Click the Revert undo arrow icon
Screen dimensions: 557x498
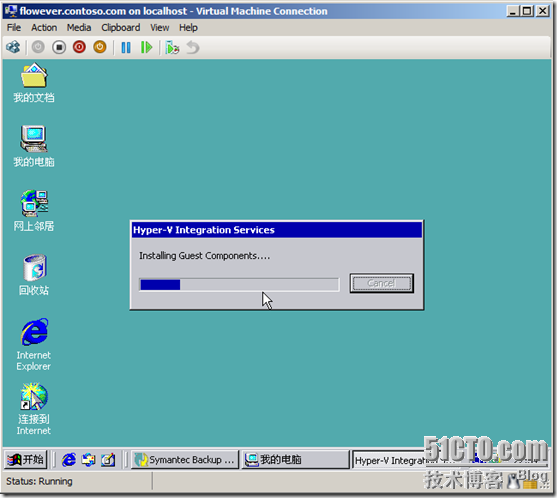tap(193, 47)
